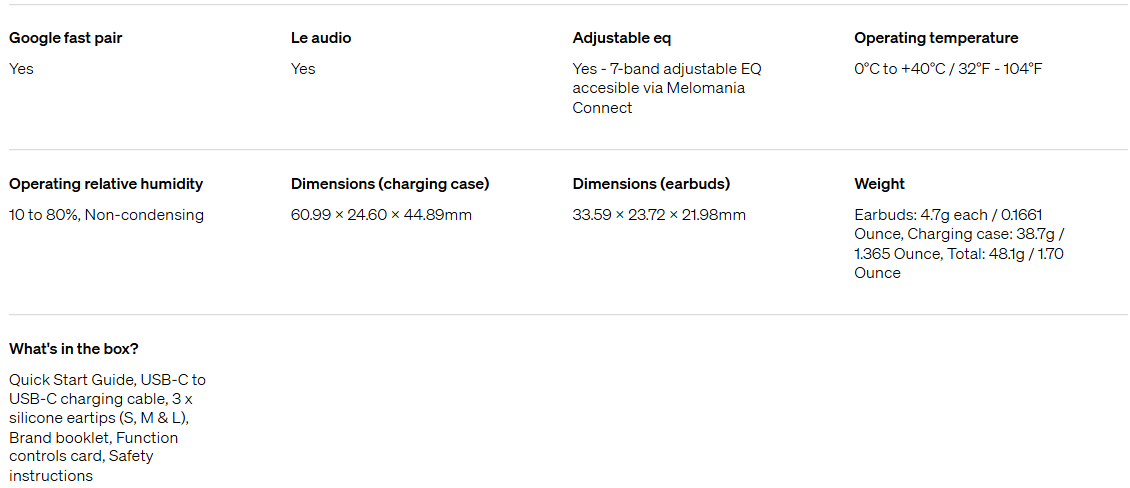Click the What's in the box? heading
The image size is (1130, 488).
[74, 349]
